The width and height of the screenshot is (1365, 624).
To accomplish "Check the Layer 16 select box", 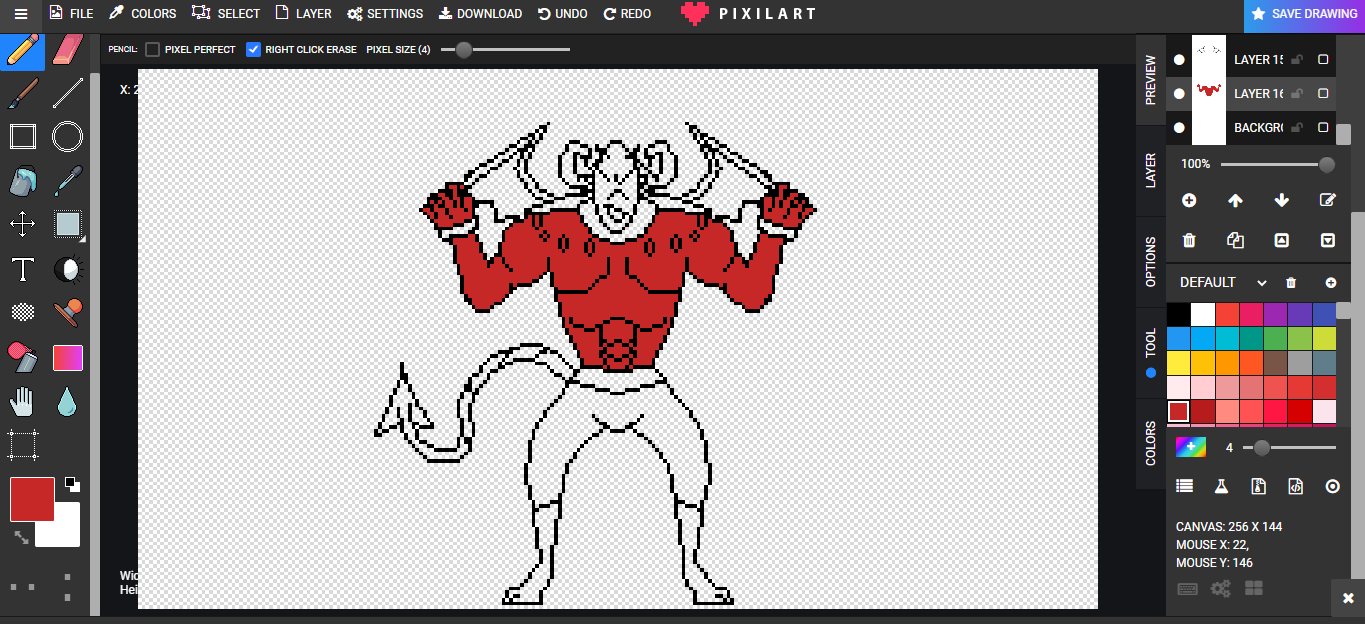I will [x=1323, y=93].
